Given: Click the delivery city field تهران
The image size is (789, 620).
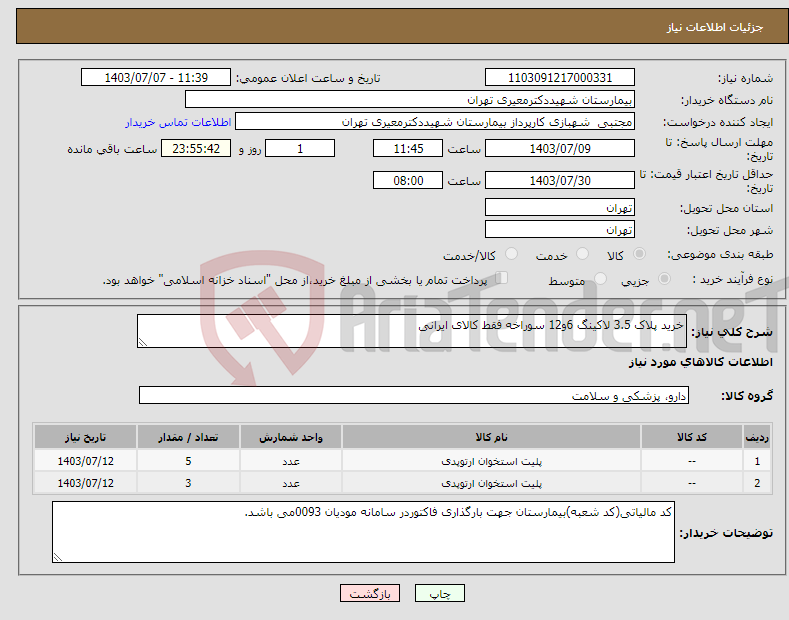Looking at the screenshot, I should point(560,229).
